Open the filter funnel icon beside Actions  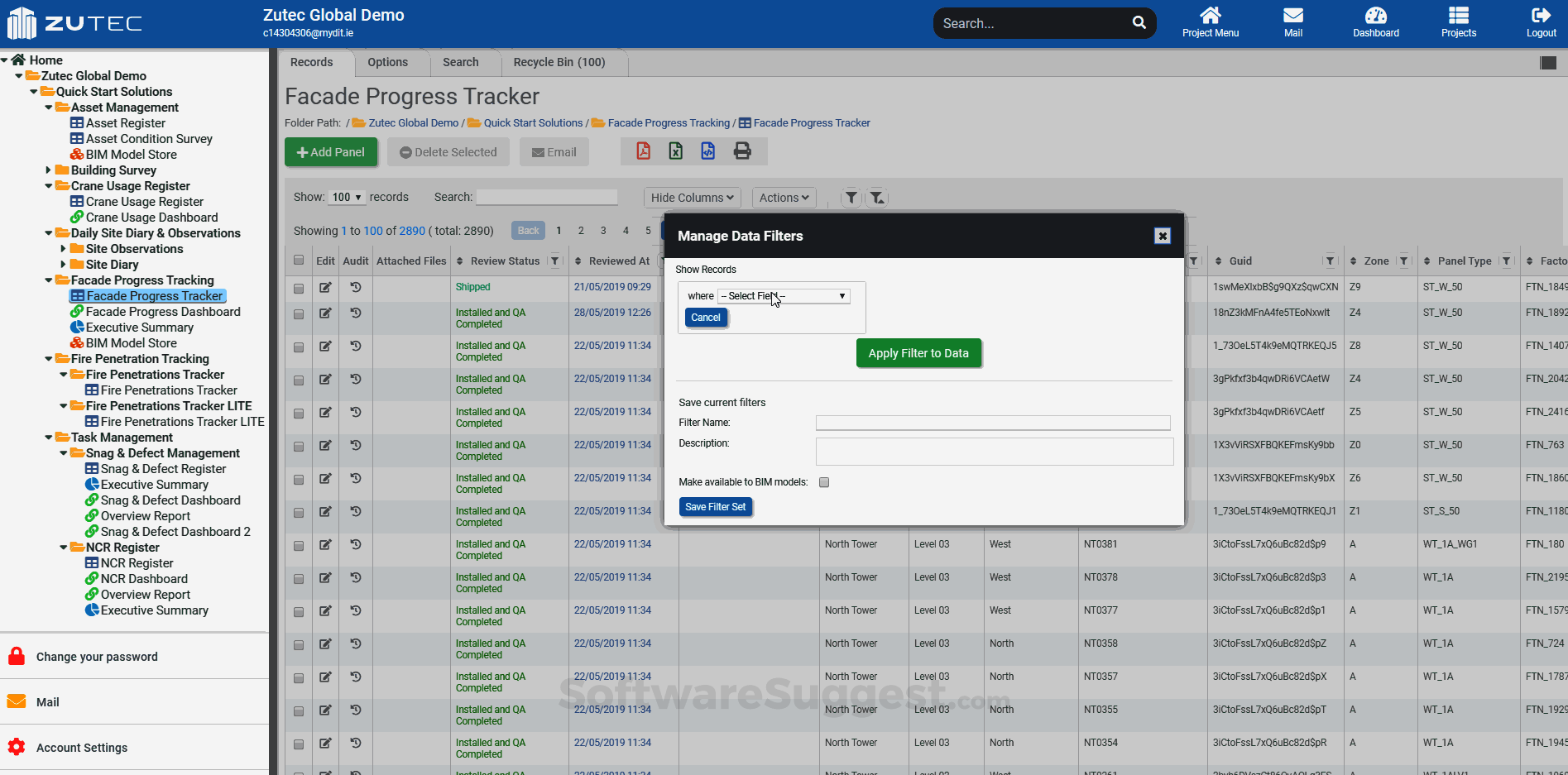[x=851, y=198]
